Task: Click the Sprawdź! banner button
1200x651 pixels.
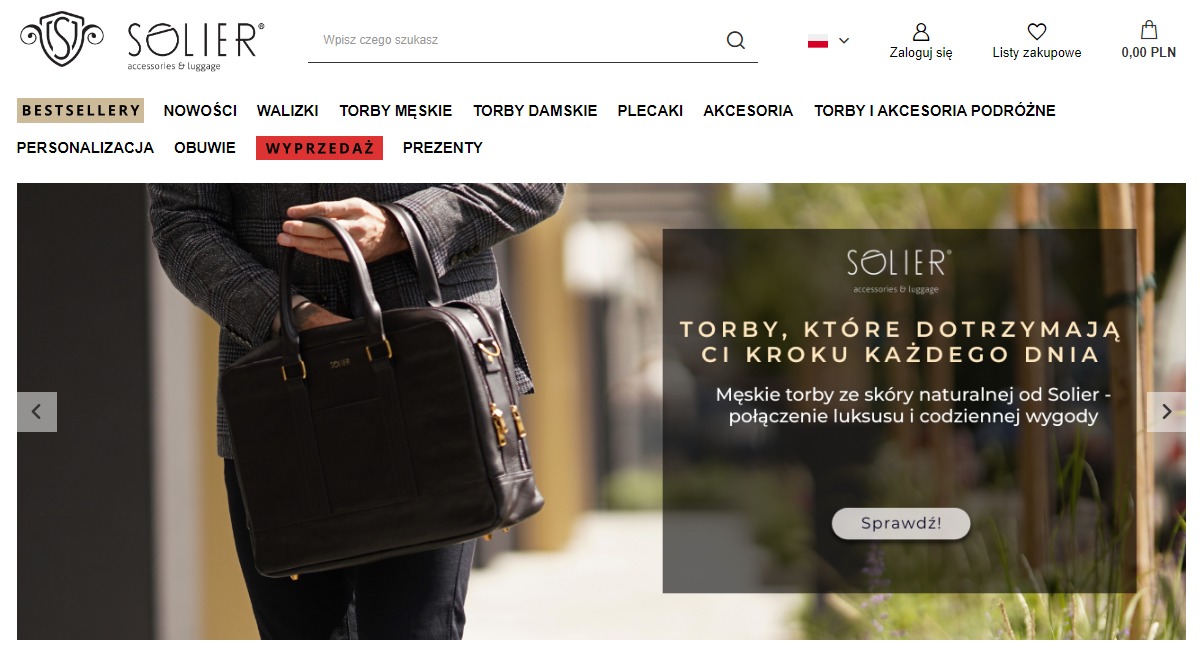Action: click(901, 523)
